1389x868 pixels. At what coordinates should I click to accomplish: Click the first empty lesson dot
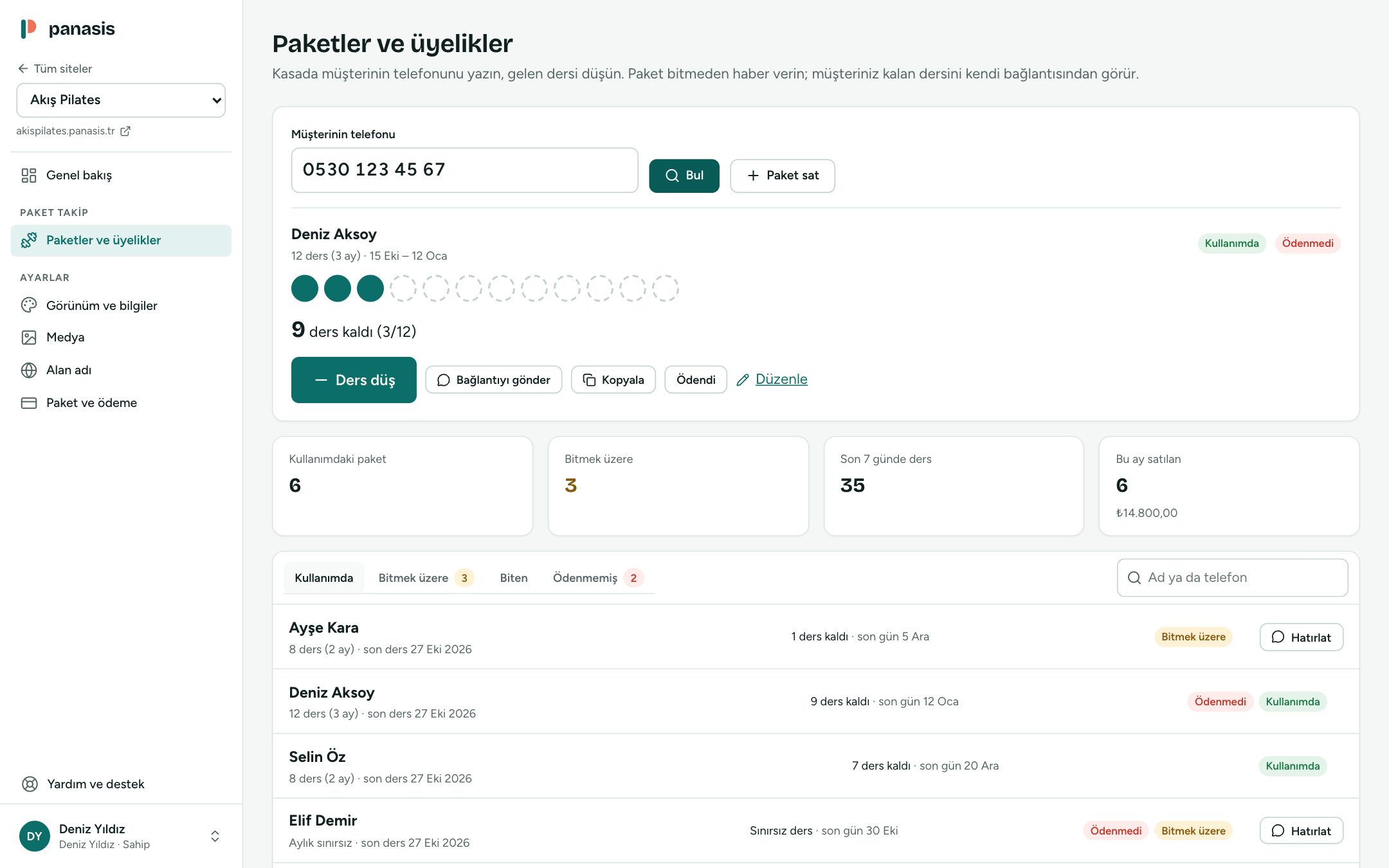(403, 288)
